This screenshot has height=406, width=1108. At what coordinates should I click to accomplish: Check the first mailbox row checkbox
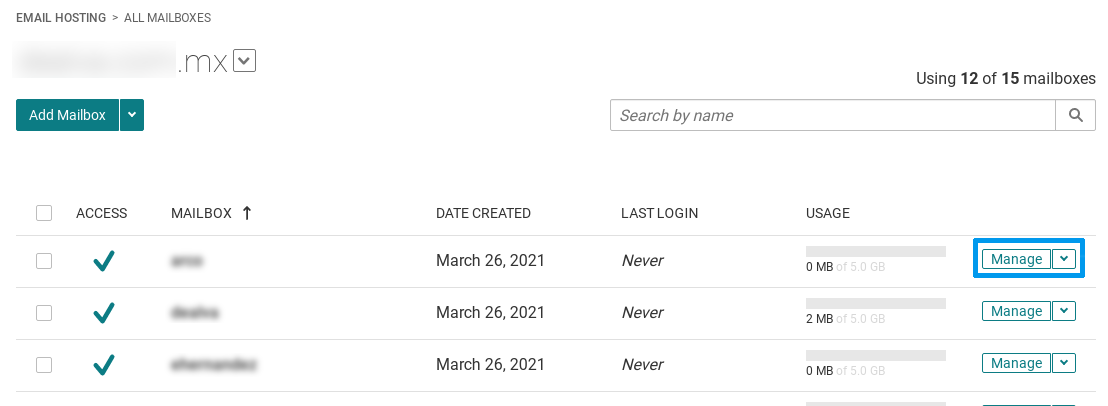(44, 261)
